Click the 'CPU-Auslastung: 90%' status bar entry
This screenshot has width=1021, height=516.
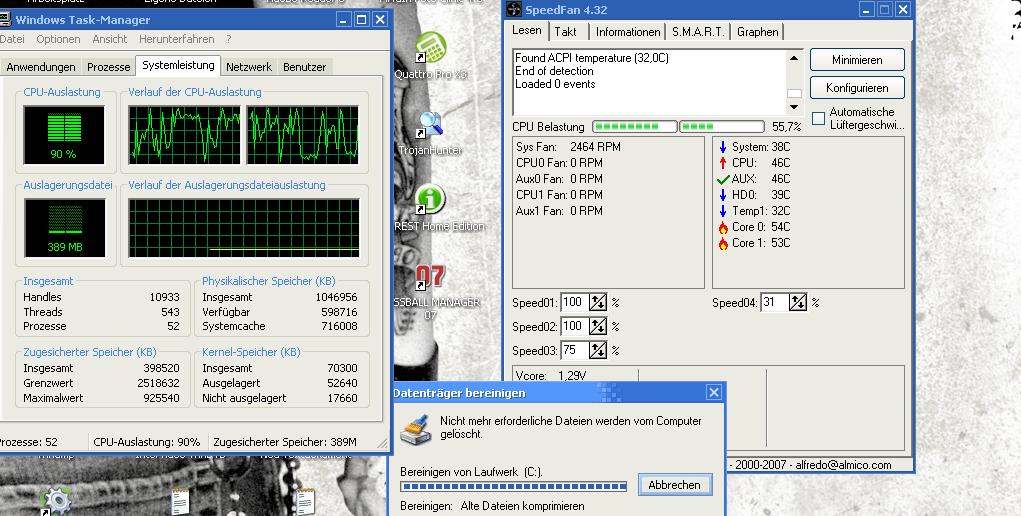tap(147, 442)
